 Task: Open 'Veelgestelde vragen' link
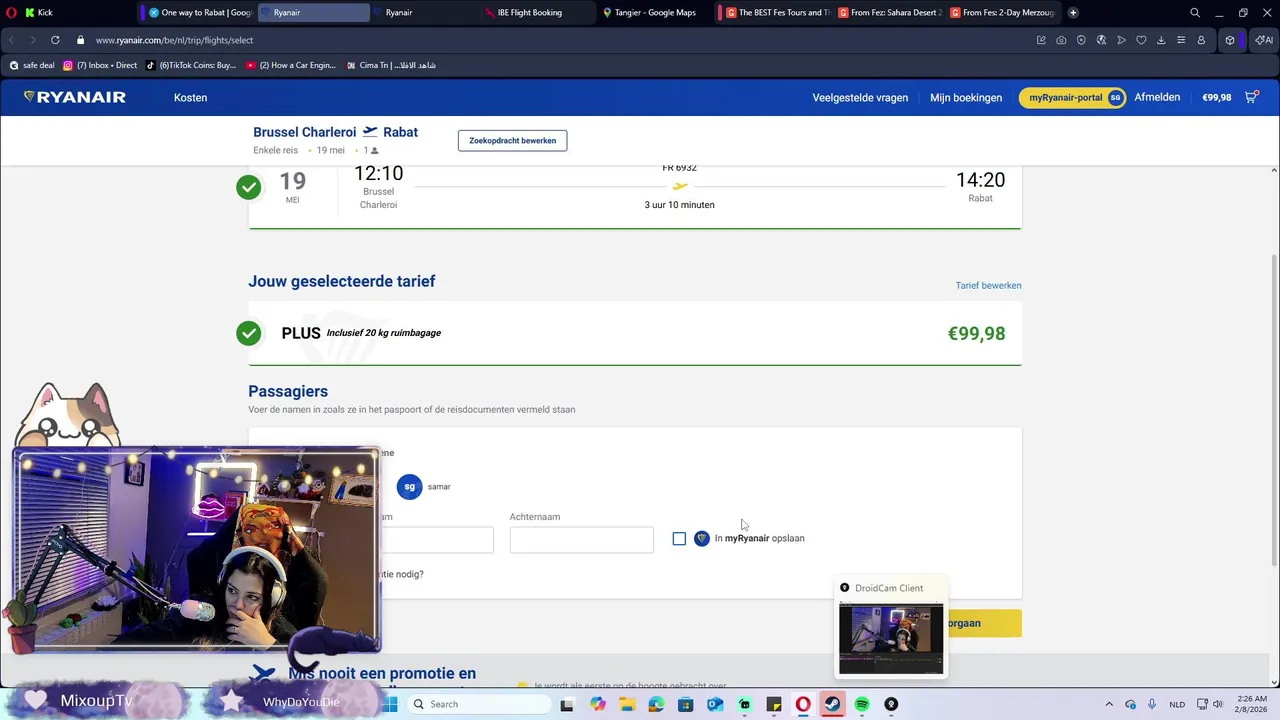tap(860, 98)
